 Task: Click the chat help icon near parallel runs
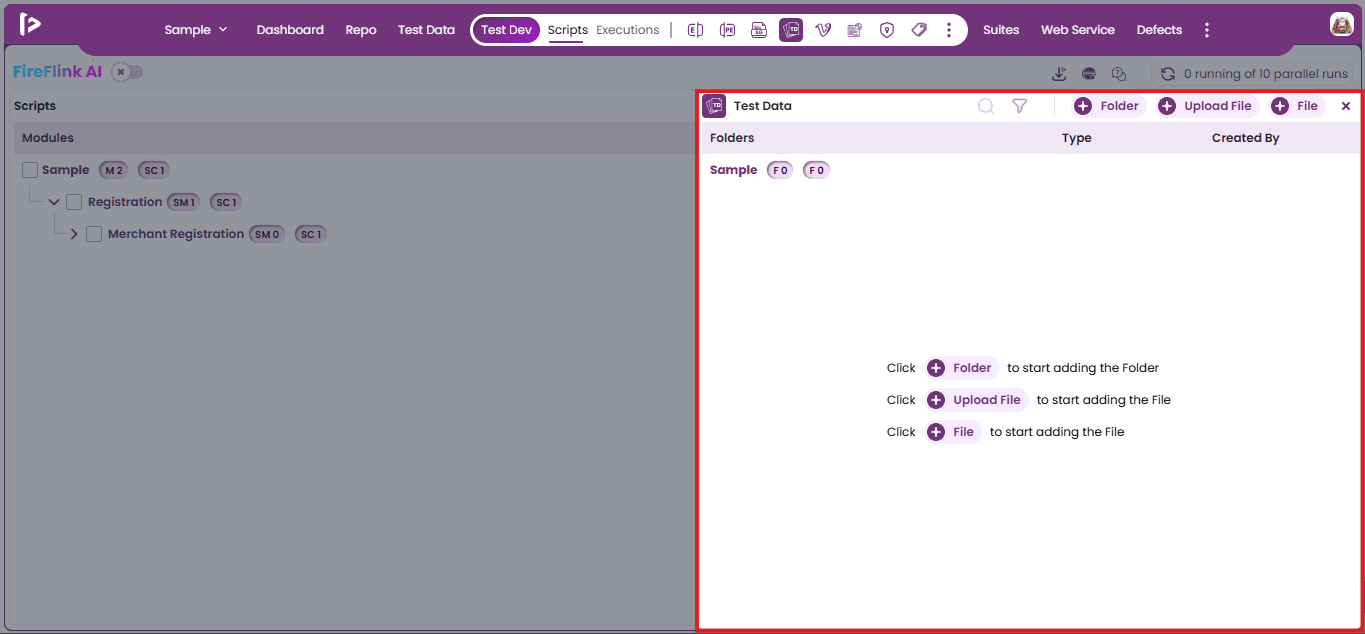point(1119,74)
